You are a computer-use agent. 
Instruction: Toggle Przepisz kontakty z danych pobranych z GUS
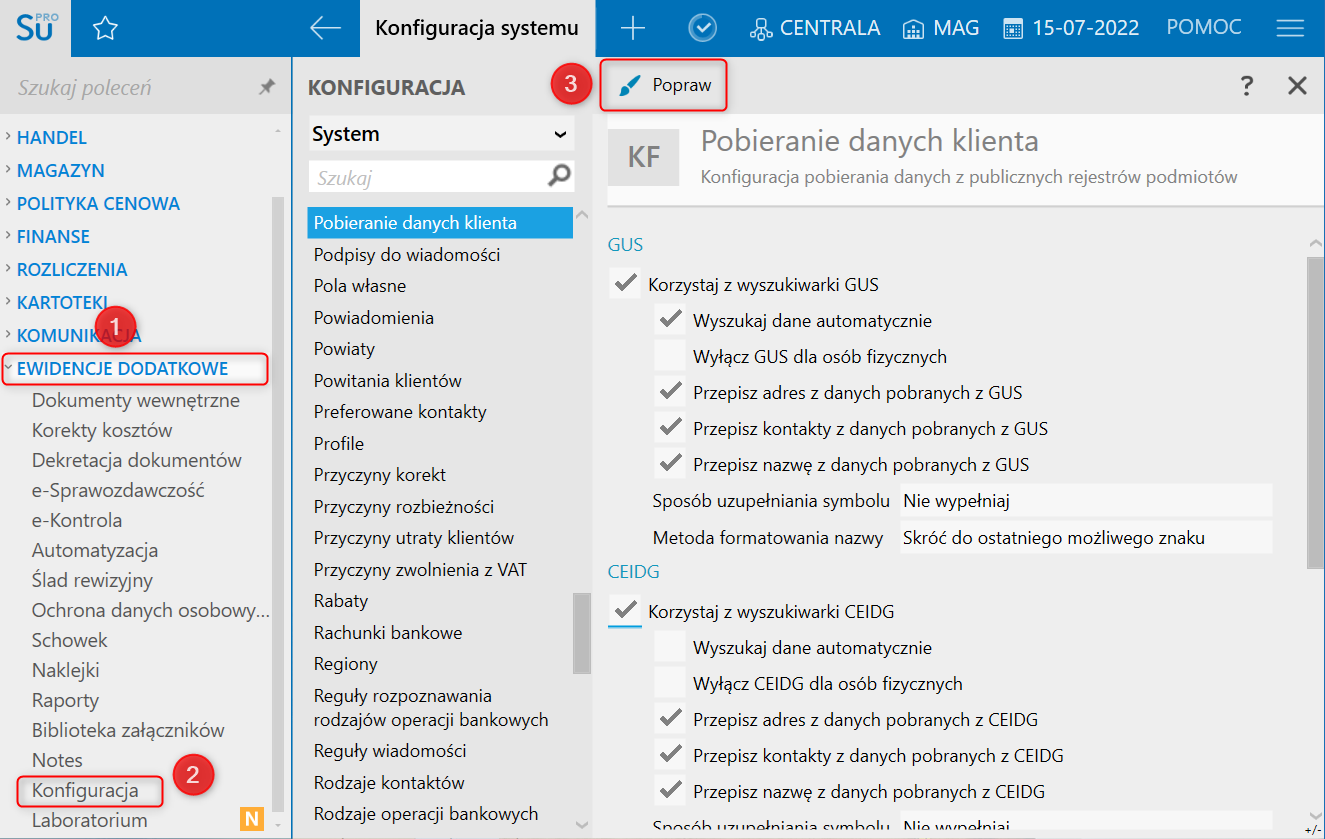[669, 428]
